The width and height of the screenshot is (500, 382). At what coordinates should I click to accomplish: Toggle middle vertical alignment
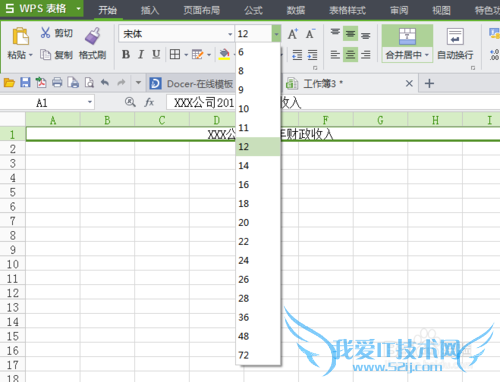[350, 34]
